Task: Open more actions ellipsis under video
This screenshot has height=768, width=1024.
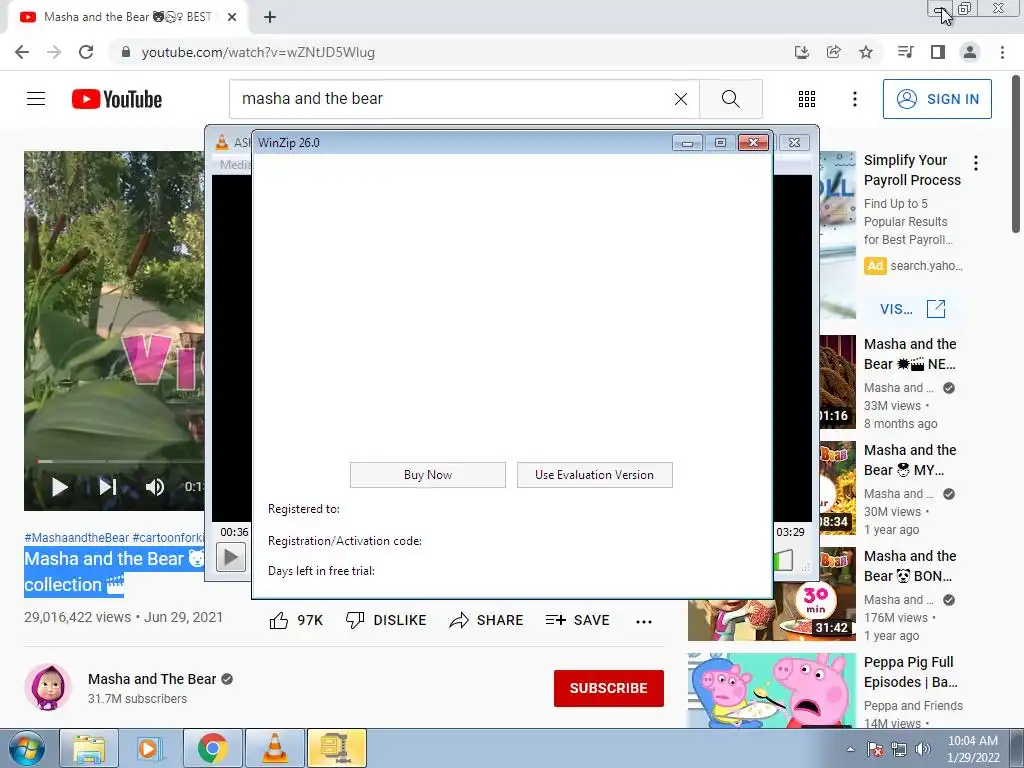Action: 644,621
